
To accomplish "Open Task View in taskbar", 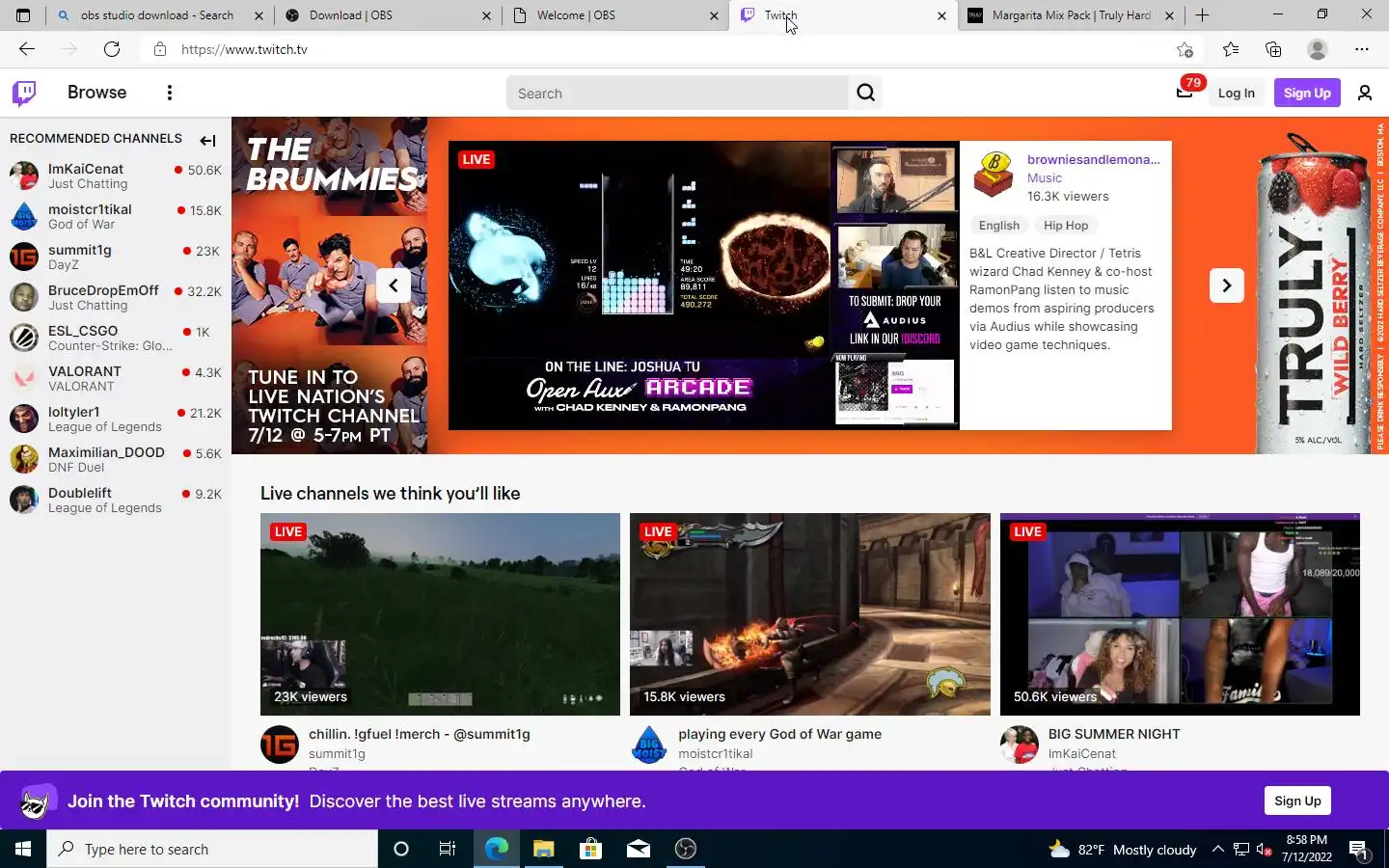I will point(448,849).
